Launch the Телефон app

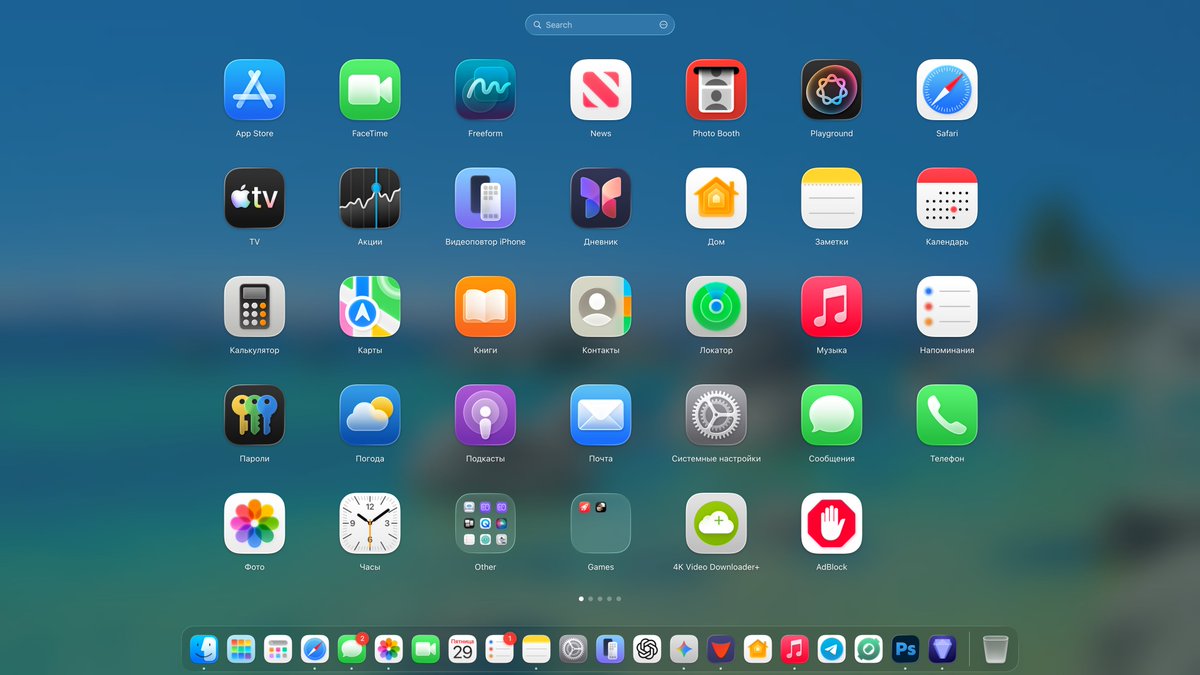click(x=947, y=415)
